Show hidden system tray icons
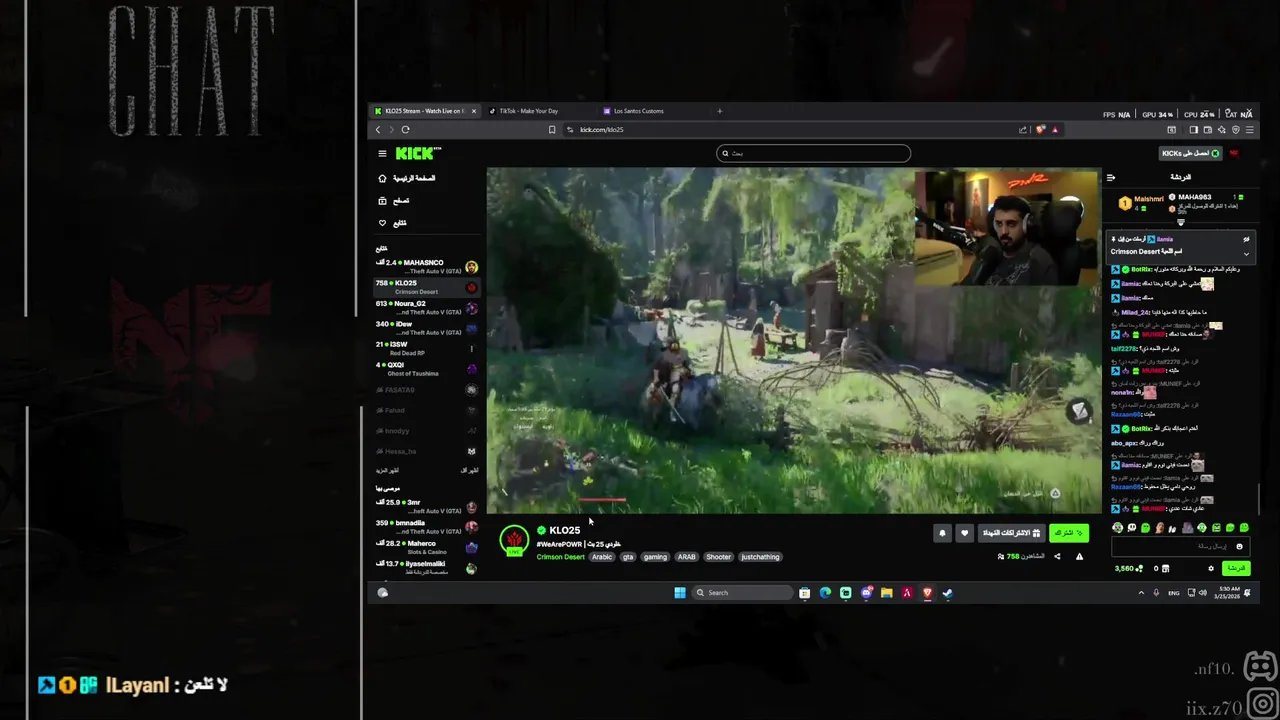Image resolution: width=1280 pixels, height=720 pixels. (x=1141, y=593)
